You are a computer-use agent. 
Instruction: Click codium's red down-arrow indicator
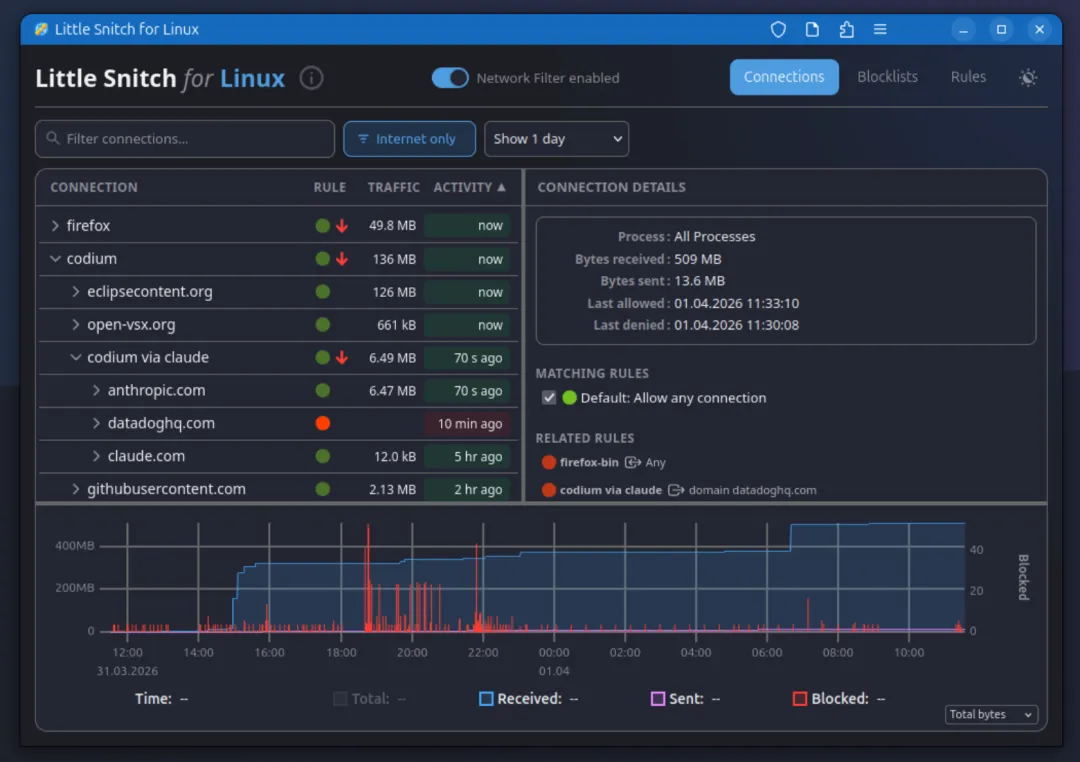click(342, 259)
